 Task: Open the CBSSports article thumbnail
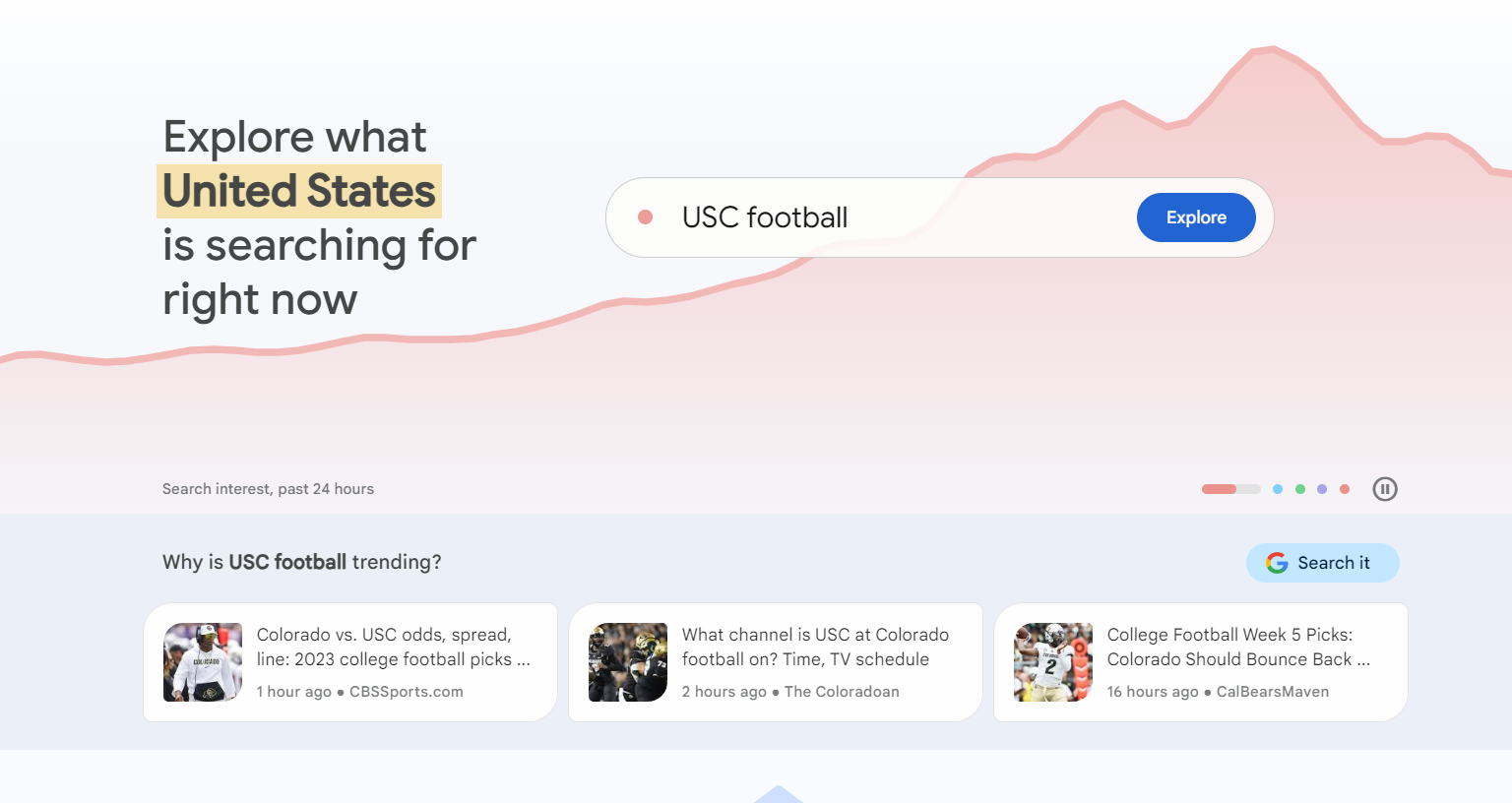click(203, 662)
